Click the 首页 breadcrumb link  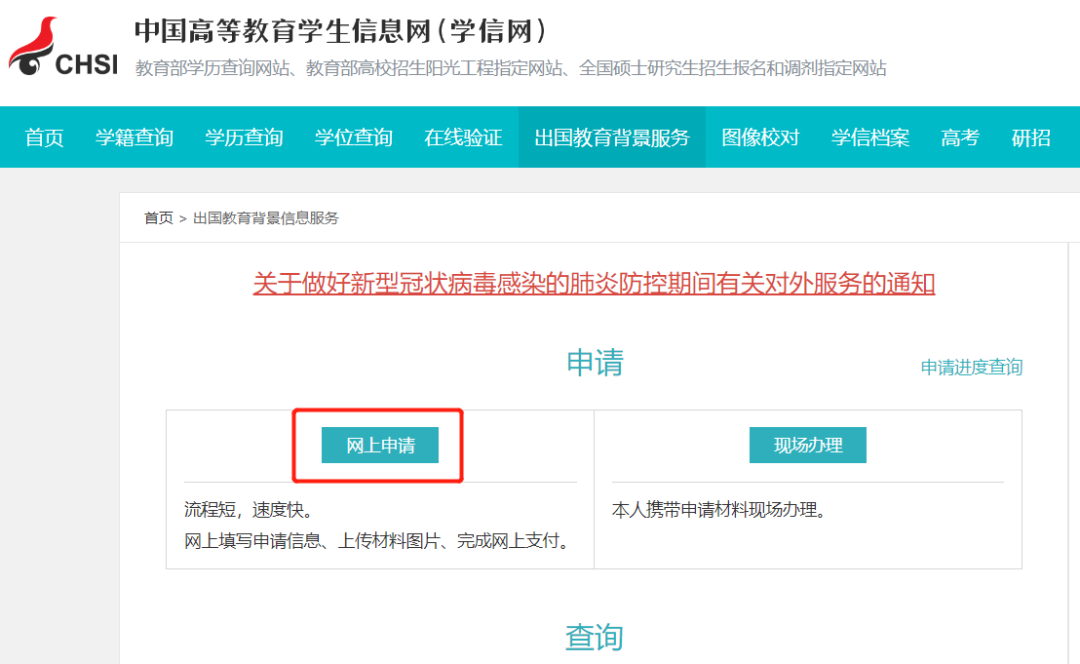coord(158,218)
